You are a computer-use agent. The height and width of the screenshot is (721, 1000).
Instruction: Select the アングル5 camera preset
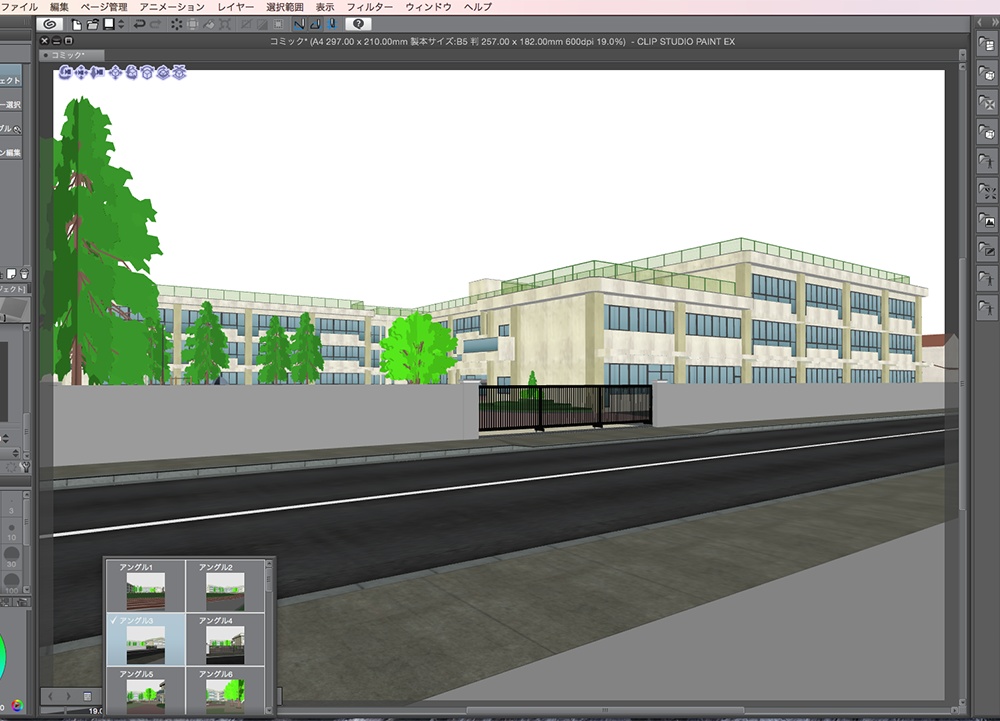145,691
